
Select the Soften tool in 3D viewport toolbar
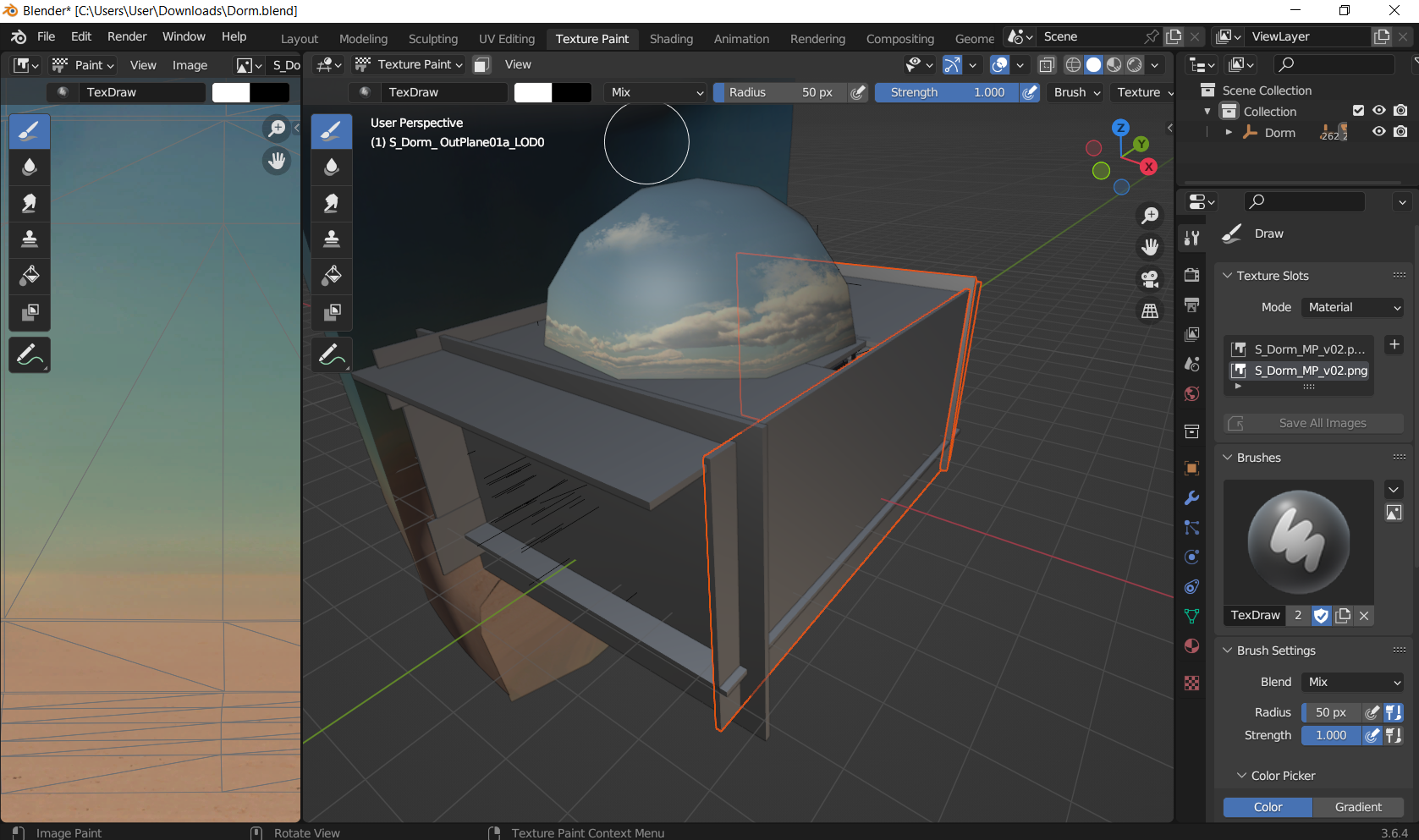tap(332, 167)
